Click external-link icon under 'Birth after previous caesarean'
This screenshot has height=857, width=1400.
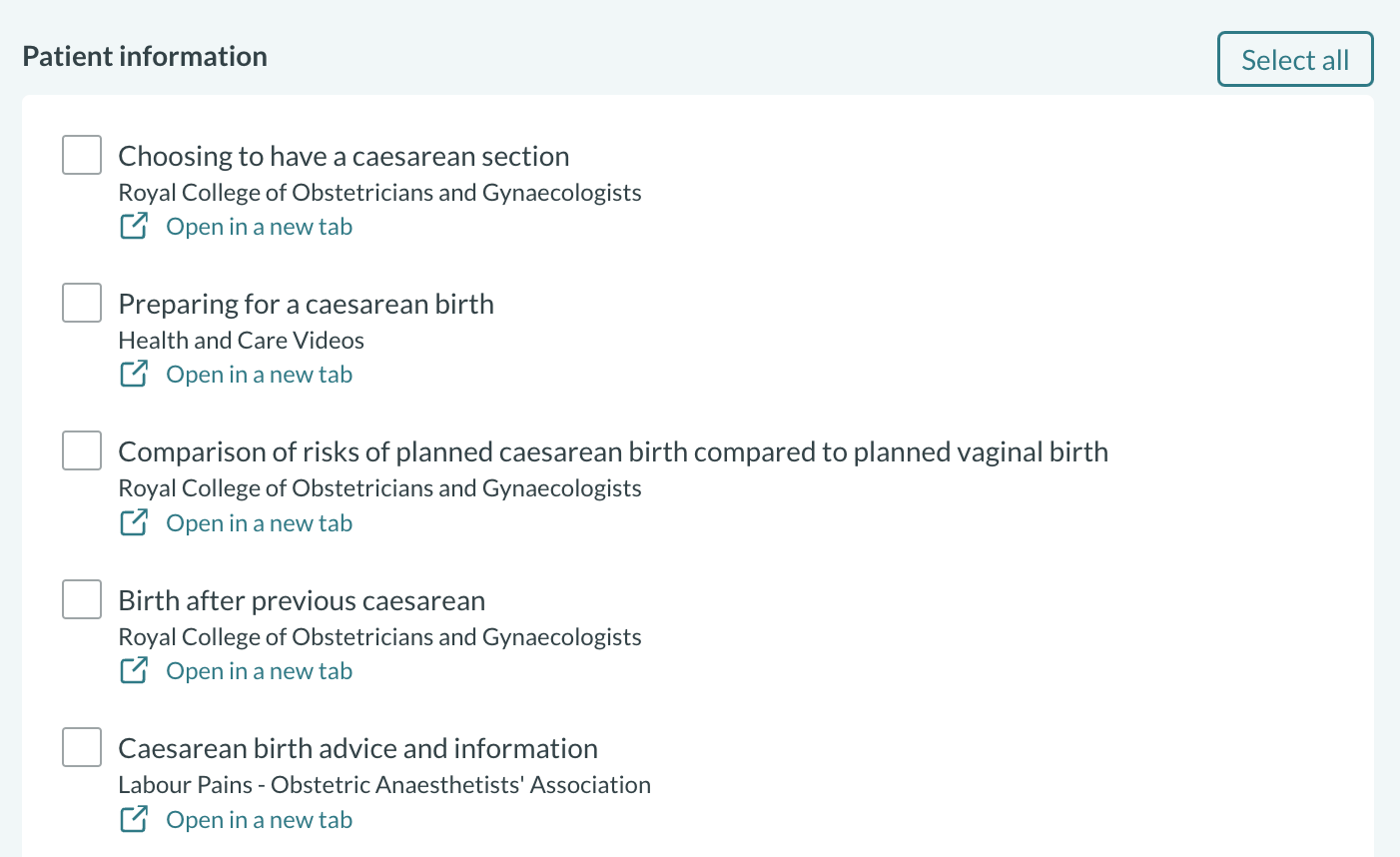click(134, 671)
